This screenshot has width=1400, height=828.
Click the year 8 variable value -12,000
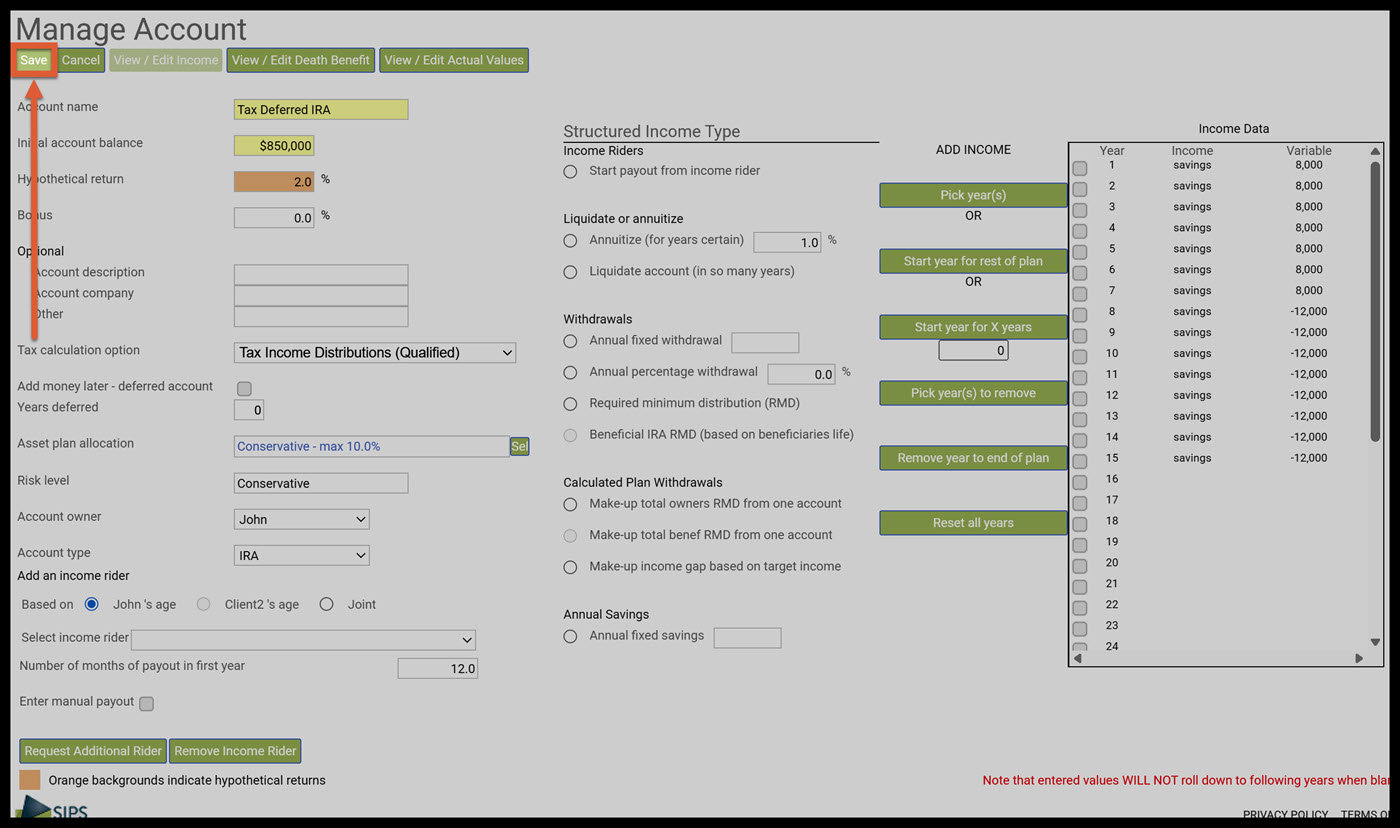tap(1309, 312)
